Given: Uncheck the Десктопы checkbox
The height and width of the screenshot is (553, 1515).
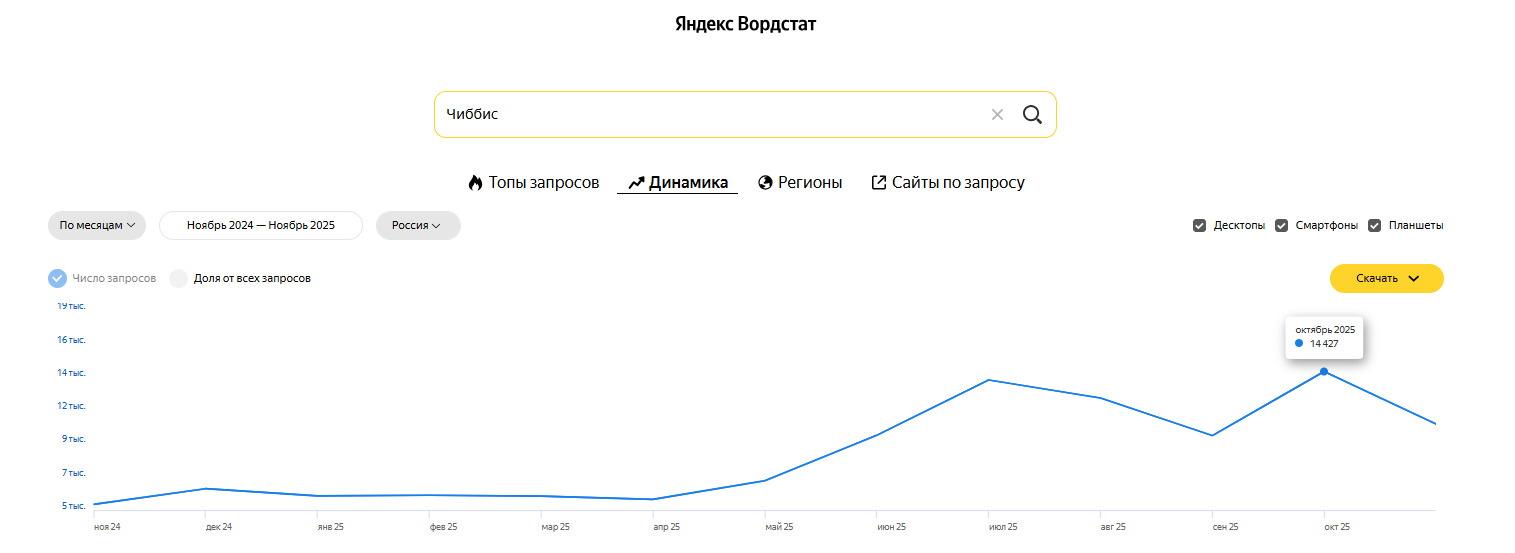Looking at the screenshot, I should point(1199,226).
